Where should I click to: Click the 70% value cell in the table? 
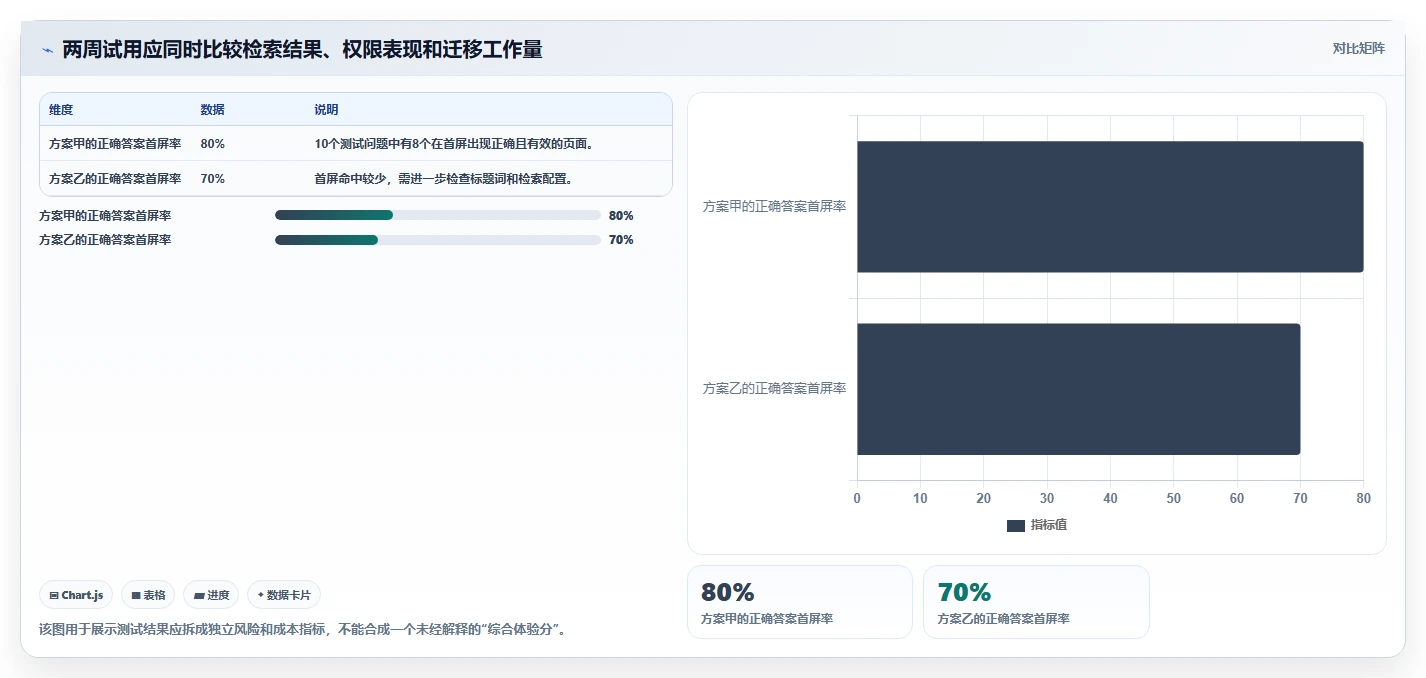[x=213, y=179]
